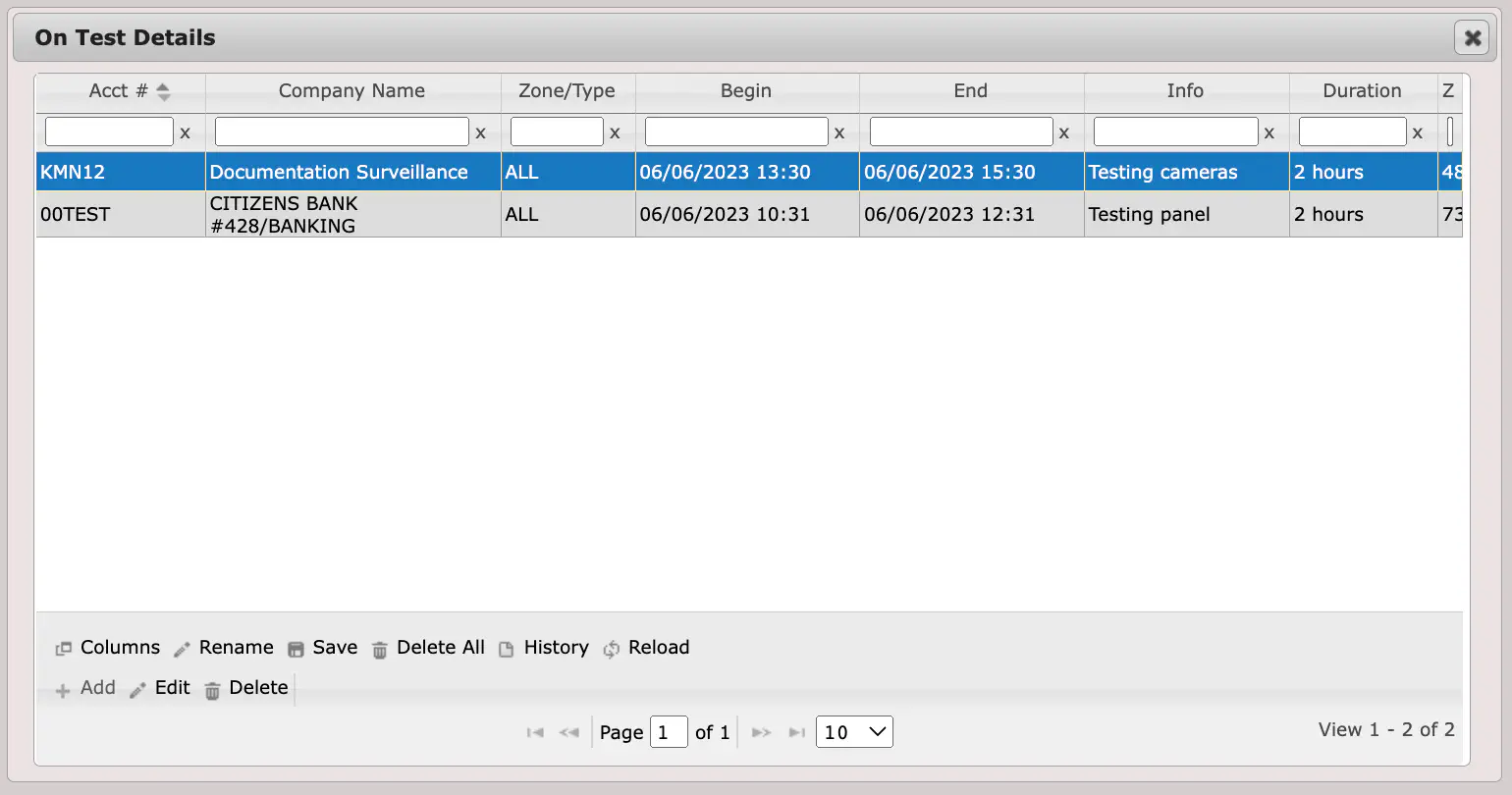This screenshot has width=1512, height=795.
Task: Go to last page arrow
Action: tap(797, 732)
